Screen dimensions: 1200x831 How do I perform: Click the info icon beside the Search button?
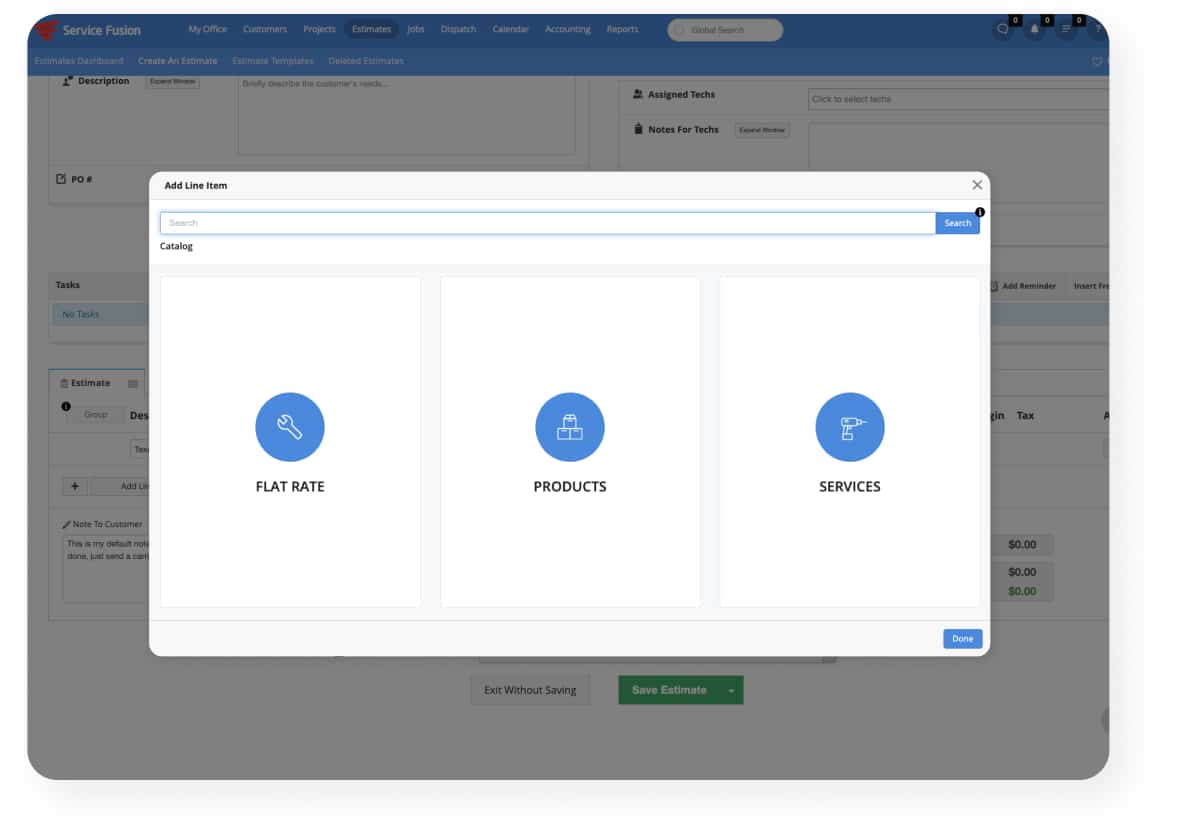click(979, 212)
